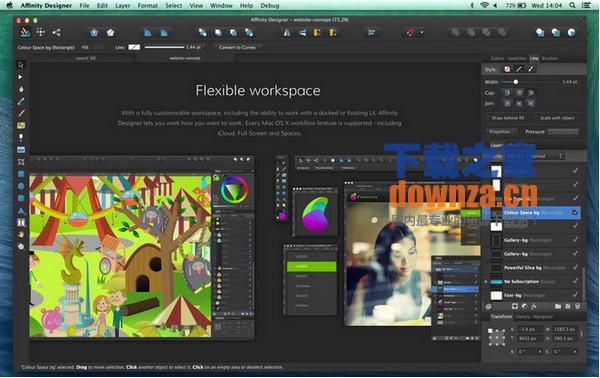The image size is (600, 378).
Task: Open the Debug menu
Action: [270, 5]
